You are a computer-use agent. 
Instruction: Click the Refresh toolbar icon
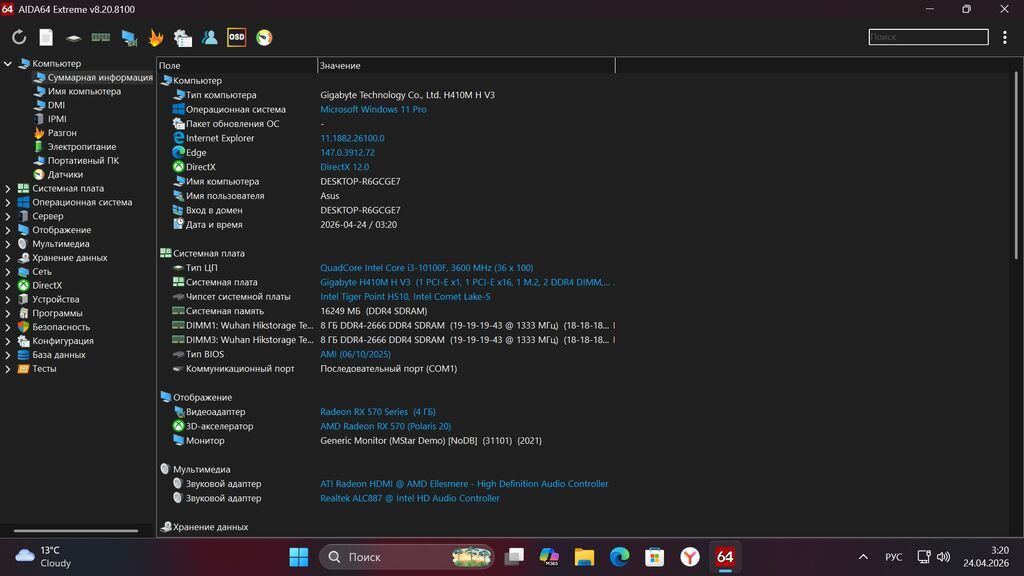pos(19,37)
